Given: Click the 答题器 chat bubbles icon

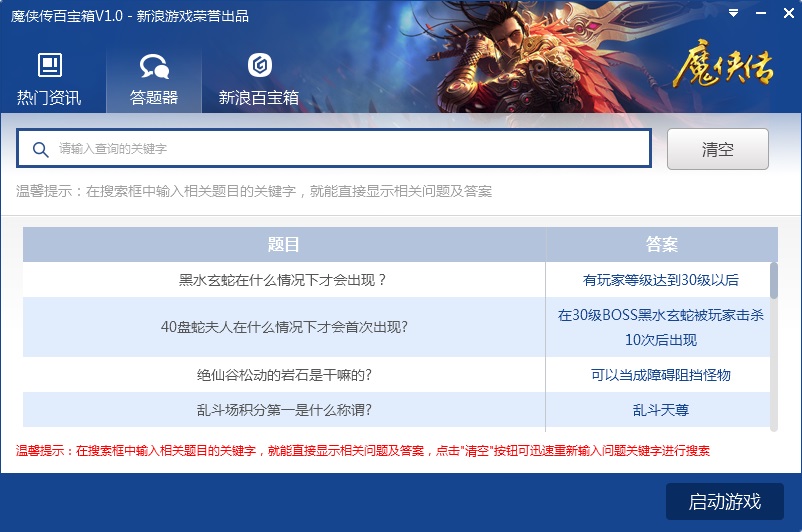Looking at the screenshot, I should [154, 66].
